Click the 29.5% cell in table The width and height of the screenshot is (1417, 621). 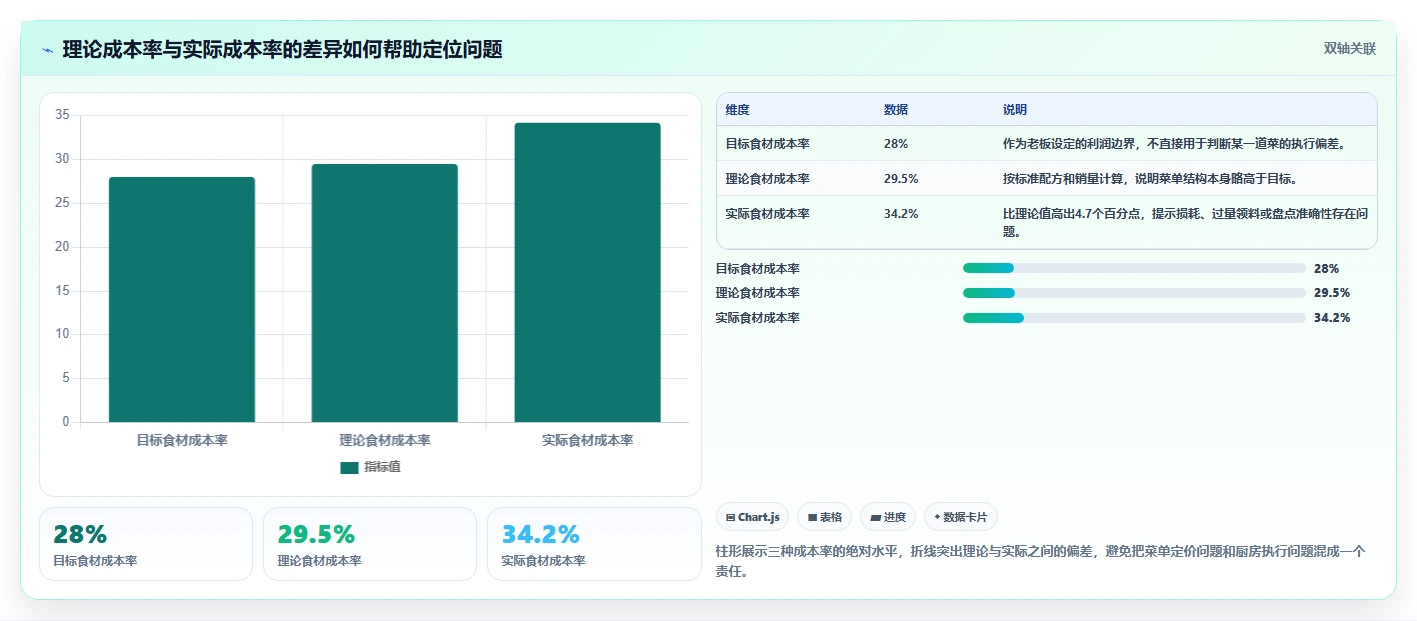[901, 179]
